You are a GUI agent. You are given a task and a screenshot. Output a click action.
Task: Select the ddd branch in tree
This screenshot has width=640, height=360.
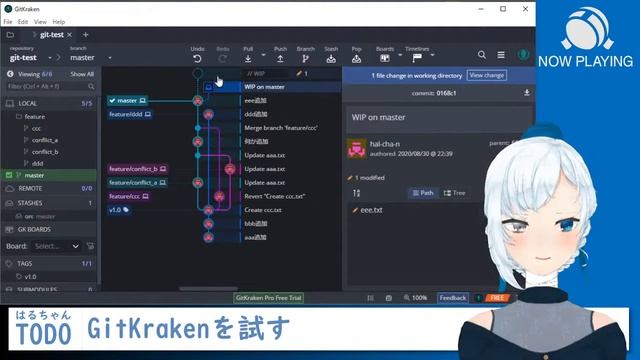pos(38,164)
